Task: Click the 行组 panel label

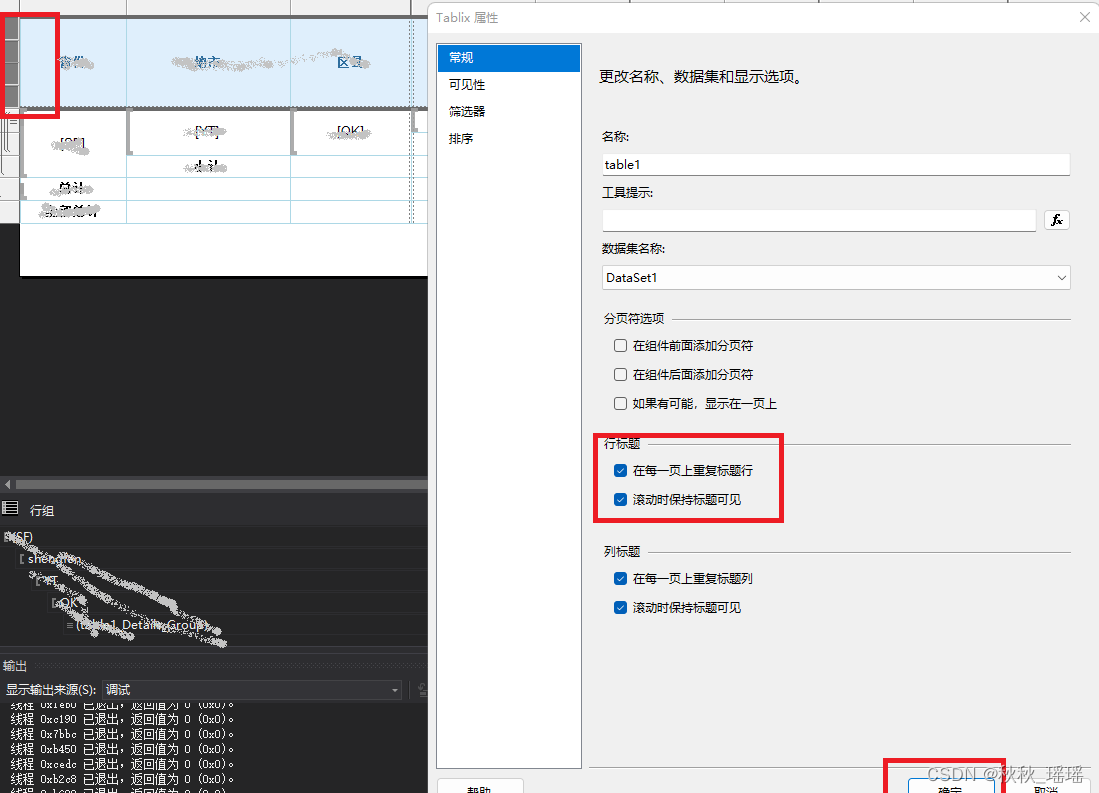Action: (42, 510)
